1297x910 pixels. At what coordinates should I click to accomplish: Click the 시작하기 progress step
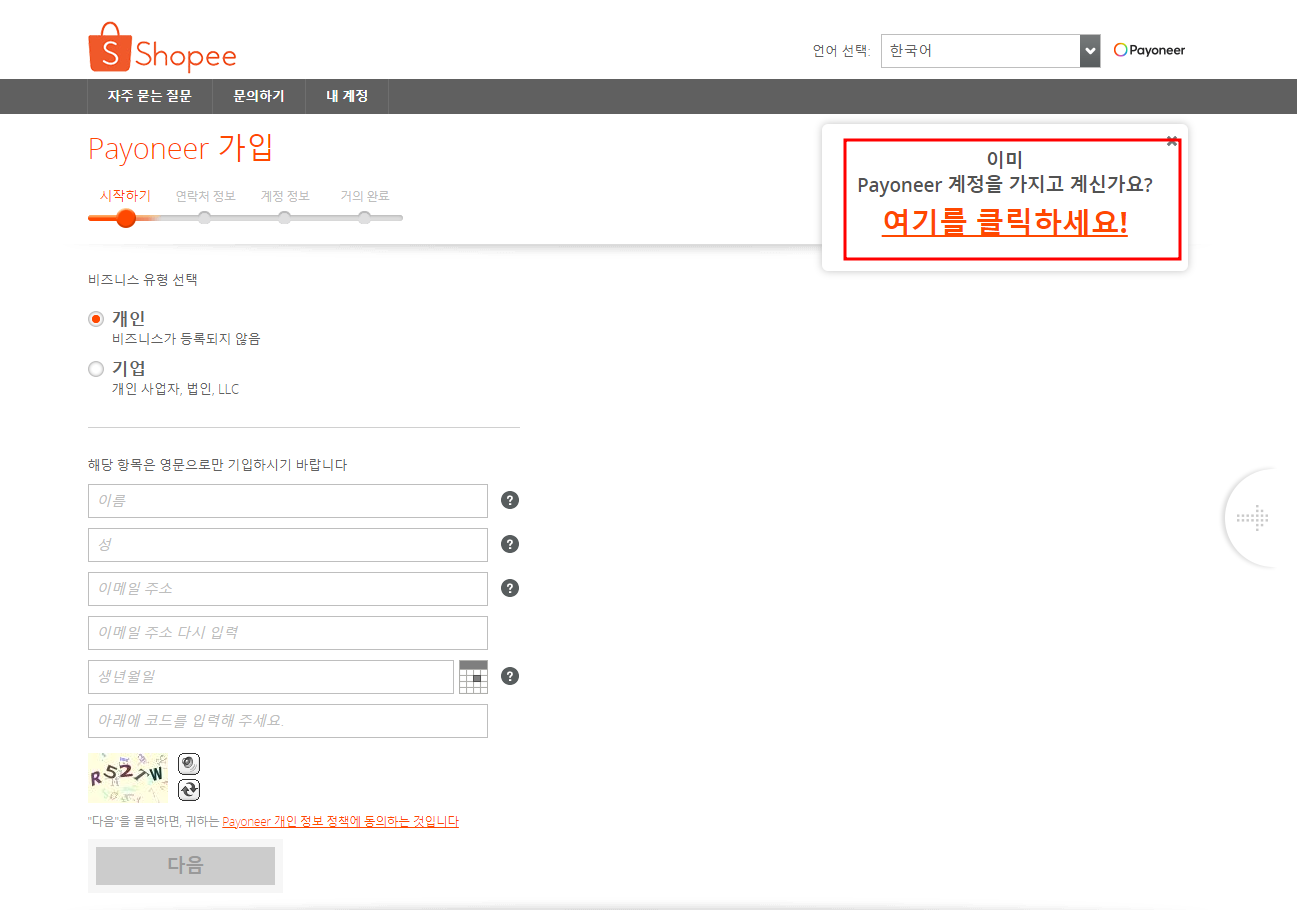point(125,196)
